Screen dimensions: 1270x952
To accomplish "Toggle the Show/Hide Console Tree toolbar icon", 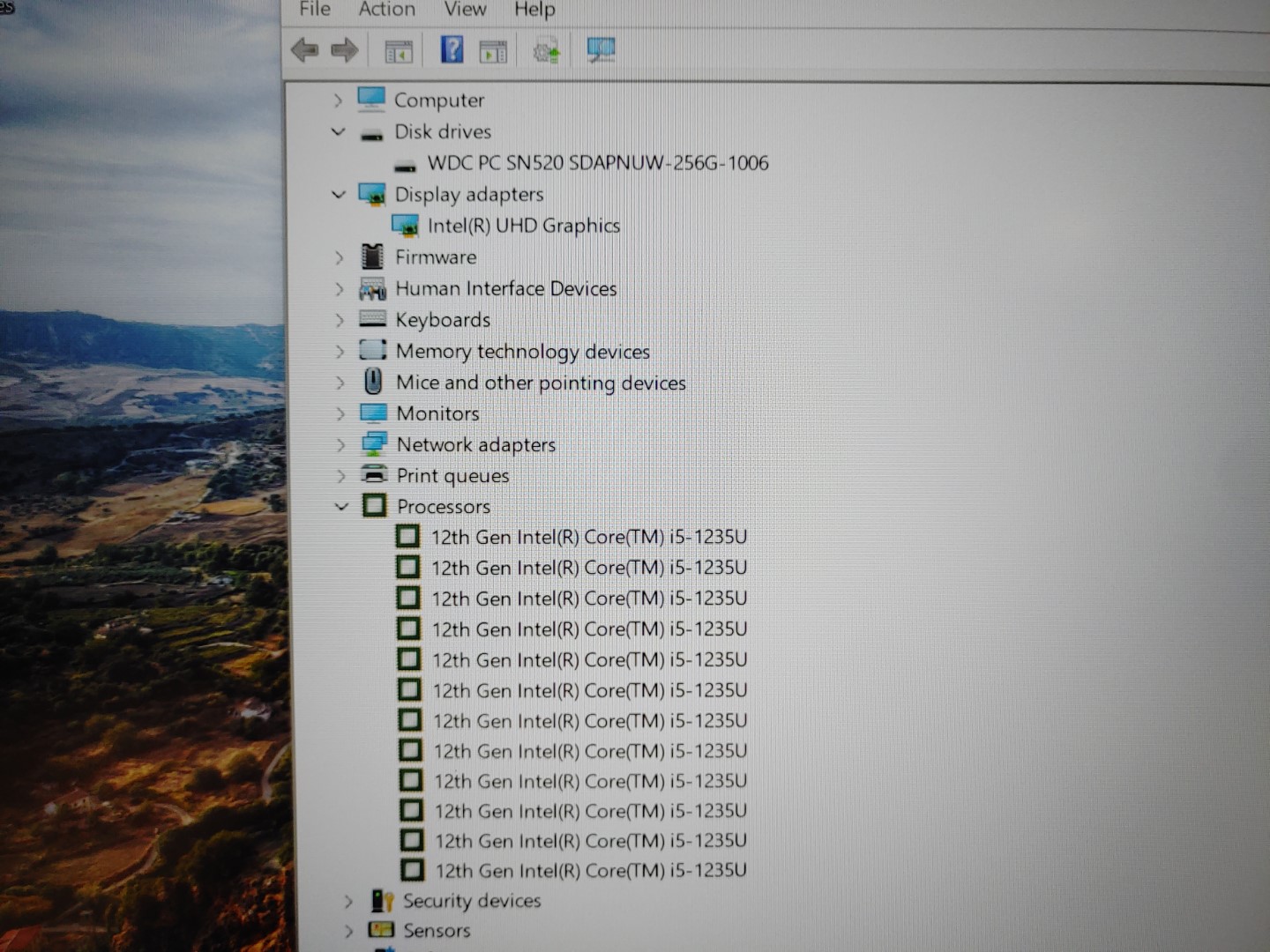I will [399, 52].
